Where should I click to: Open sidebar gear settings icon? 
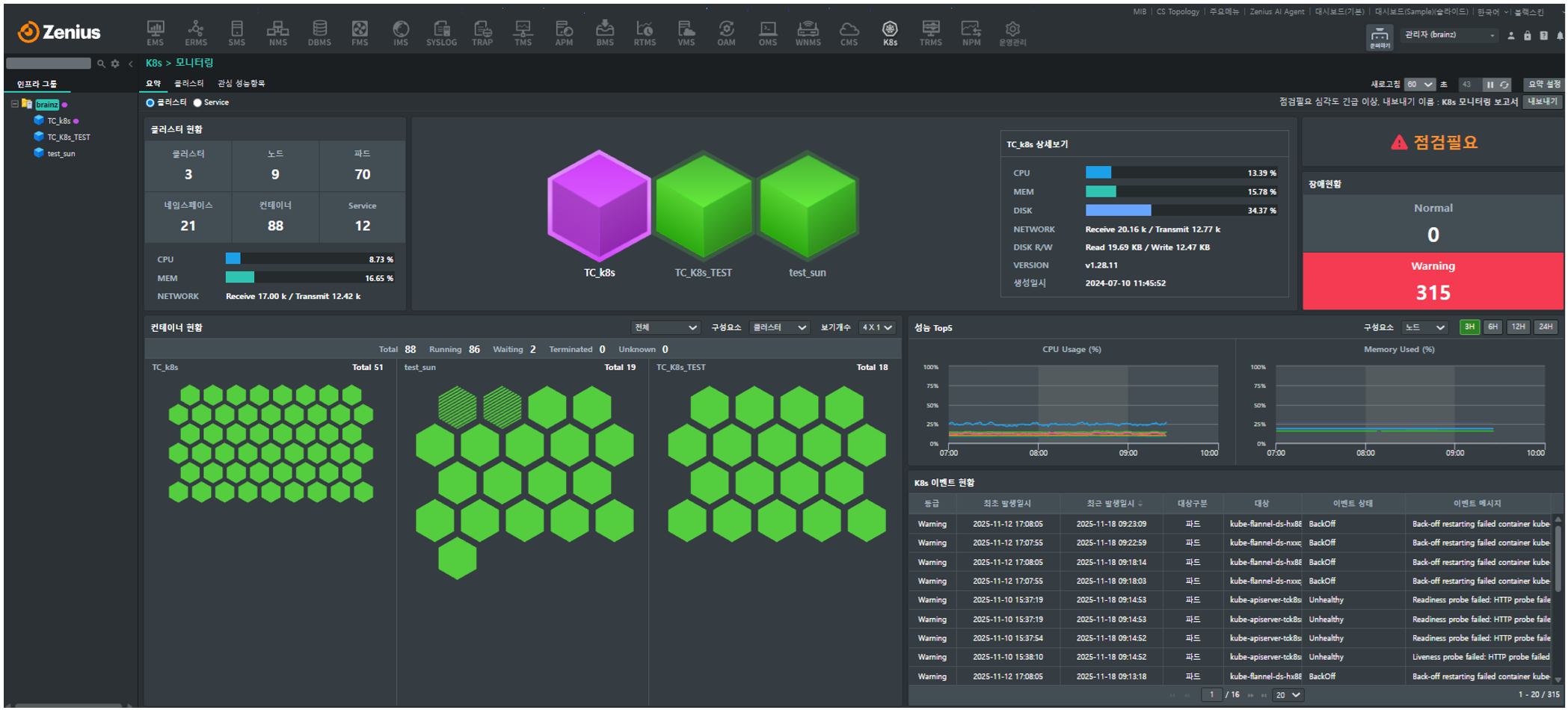(x=115, y=64)
